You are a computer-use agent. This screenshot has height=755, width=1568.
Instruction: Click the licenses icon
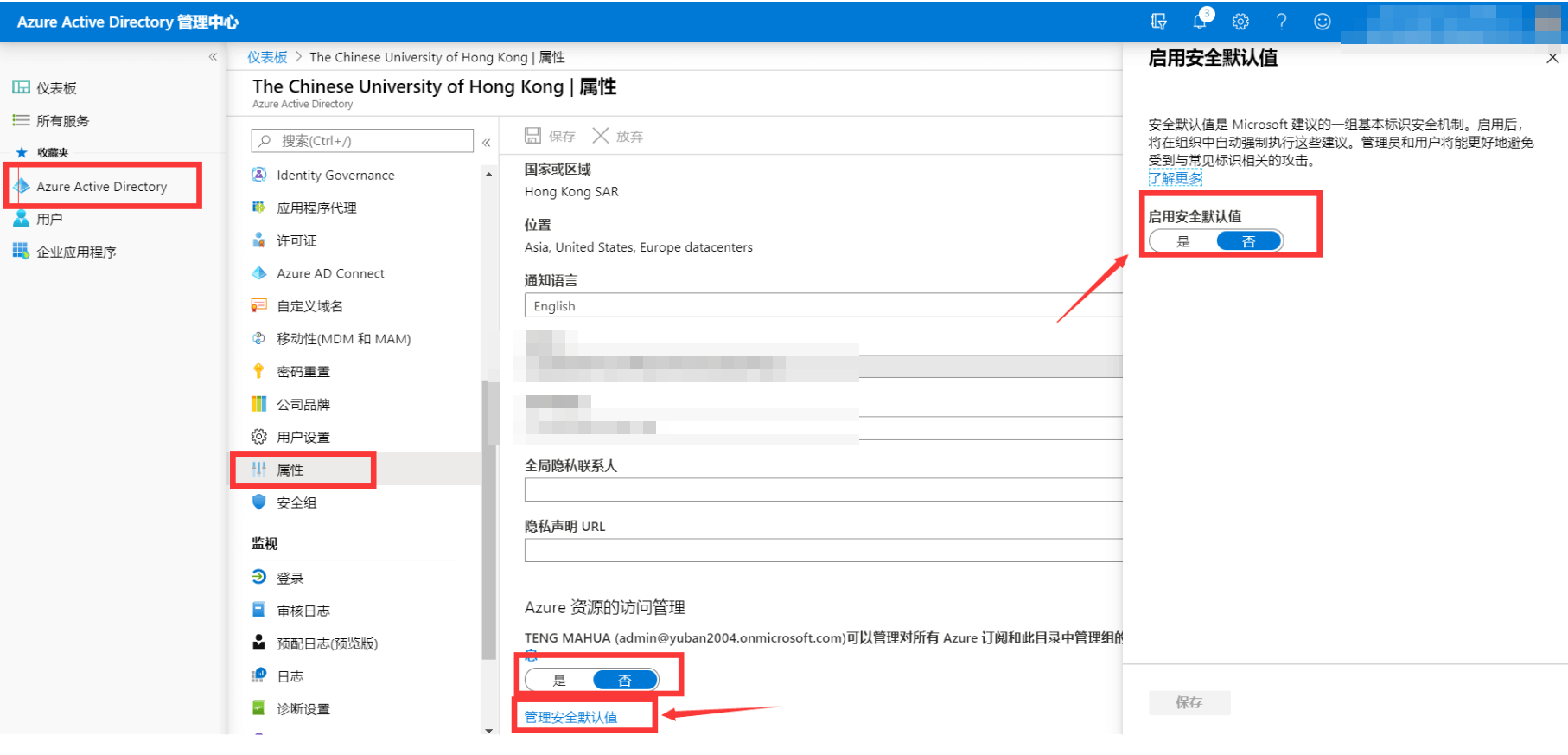258,240
